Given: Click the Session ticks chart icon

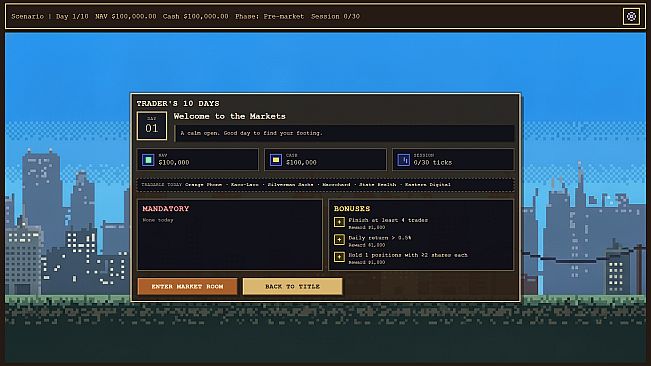Looking at the screenshot, I should click(x=403, y=160).
